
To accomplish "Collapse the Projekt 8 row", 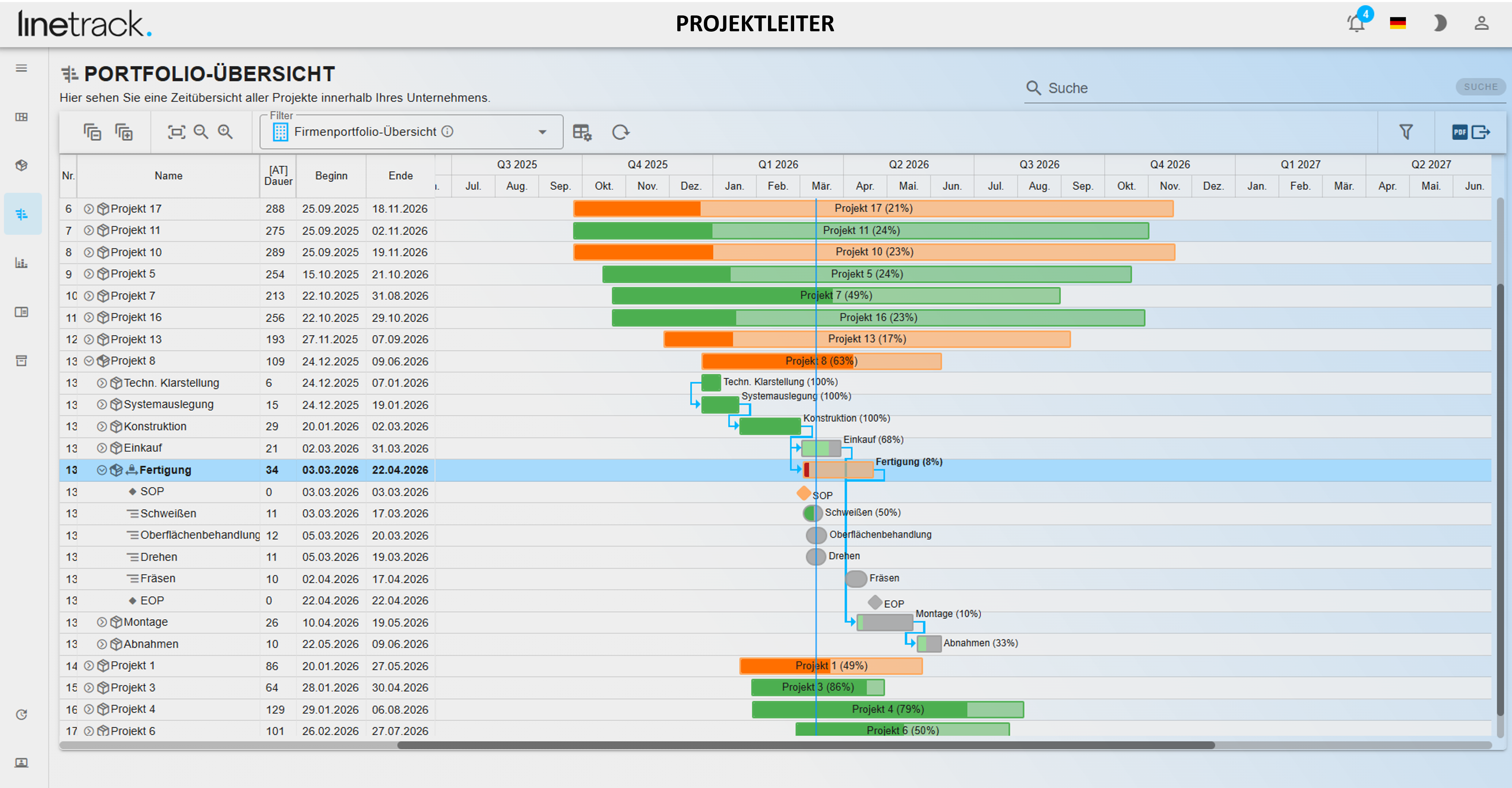I will click(x=89, y=361).
